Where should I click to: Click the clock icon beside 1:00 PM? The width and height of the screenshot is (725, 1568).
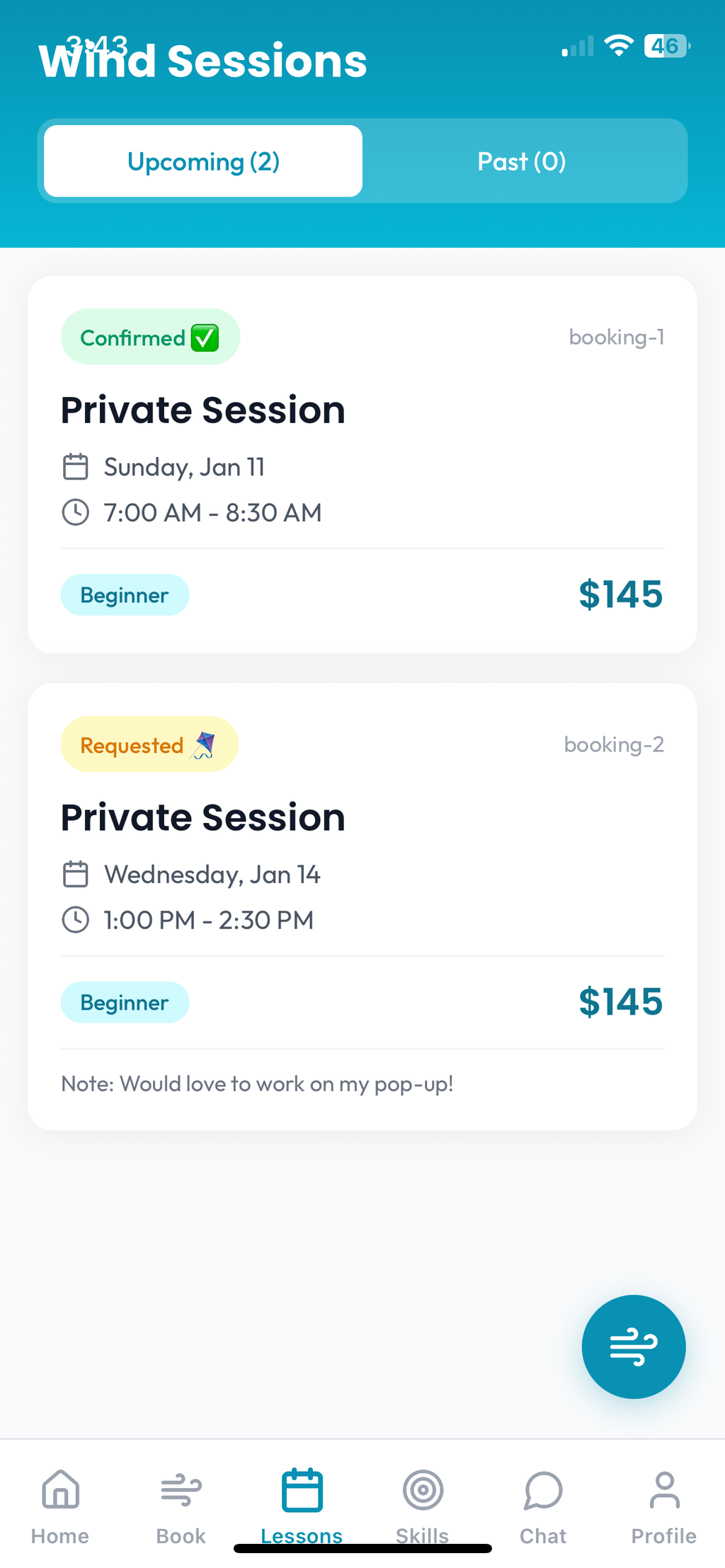[x=76, y=920]
